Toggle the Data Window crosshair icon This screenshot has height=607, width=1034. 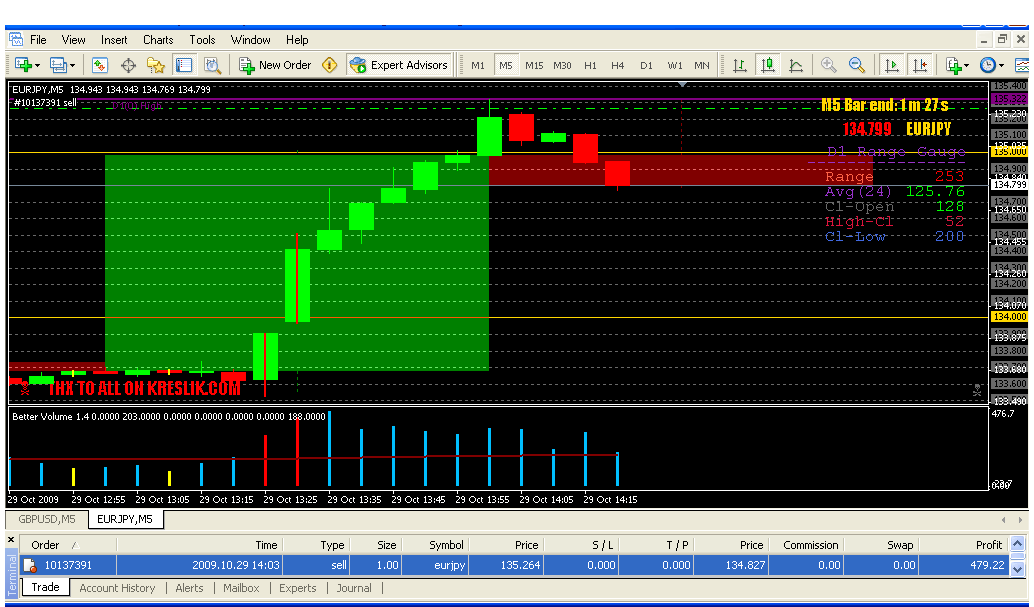(128, 65)
